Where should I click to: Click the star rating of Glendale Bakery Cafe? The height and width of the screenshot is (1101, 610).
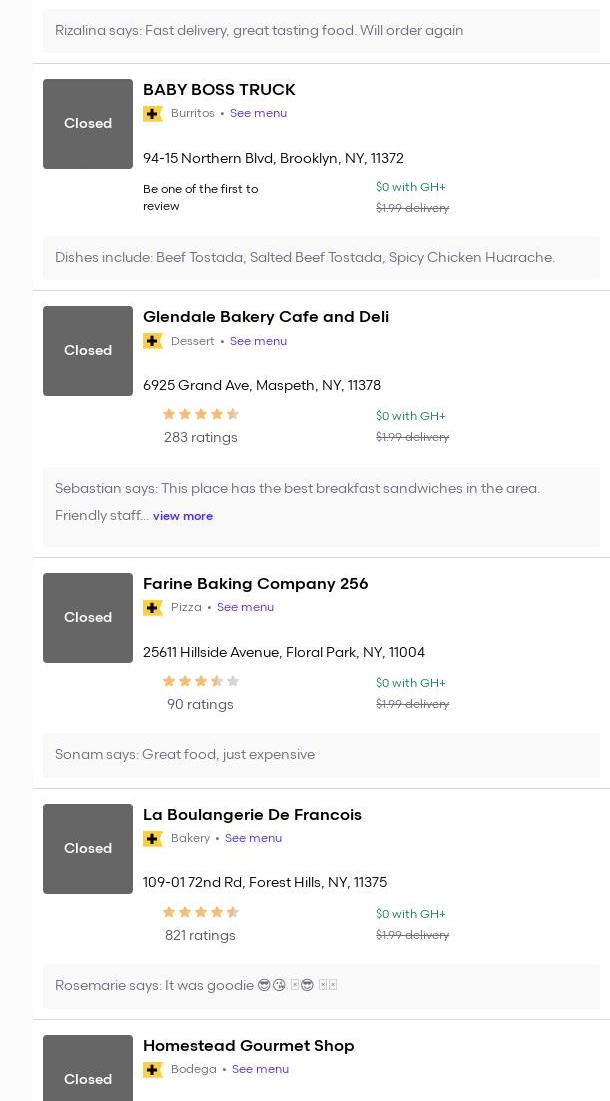tap(201, 414)
